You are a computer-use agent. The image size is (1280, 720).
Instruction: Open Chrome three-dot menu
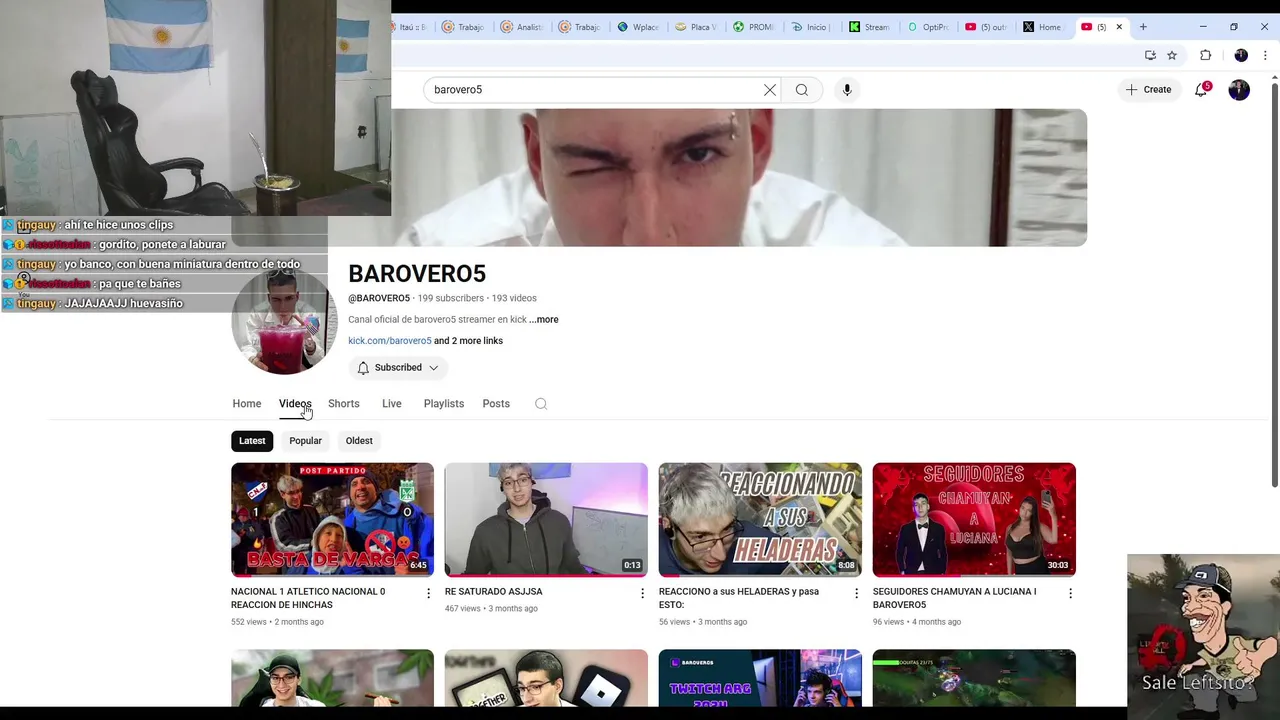point(1265,55)
